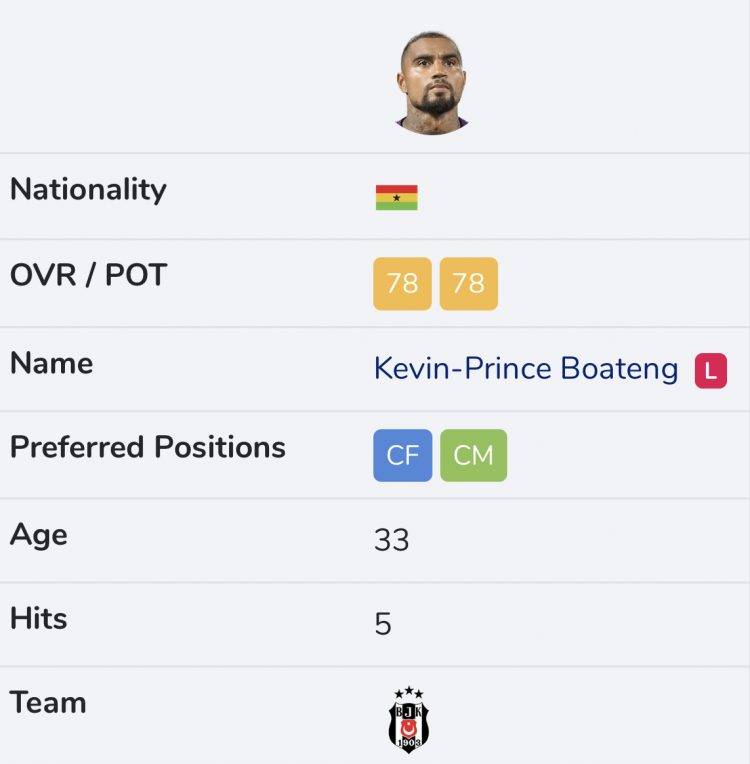Click the Nationality row label
The height and width of the screenshot is (764, 750).
(x=88, y=189)
